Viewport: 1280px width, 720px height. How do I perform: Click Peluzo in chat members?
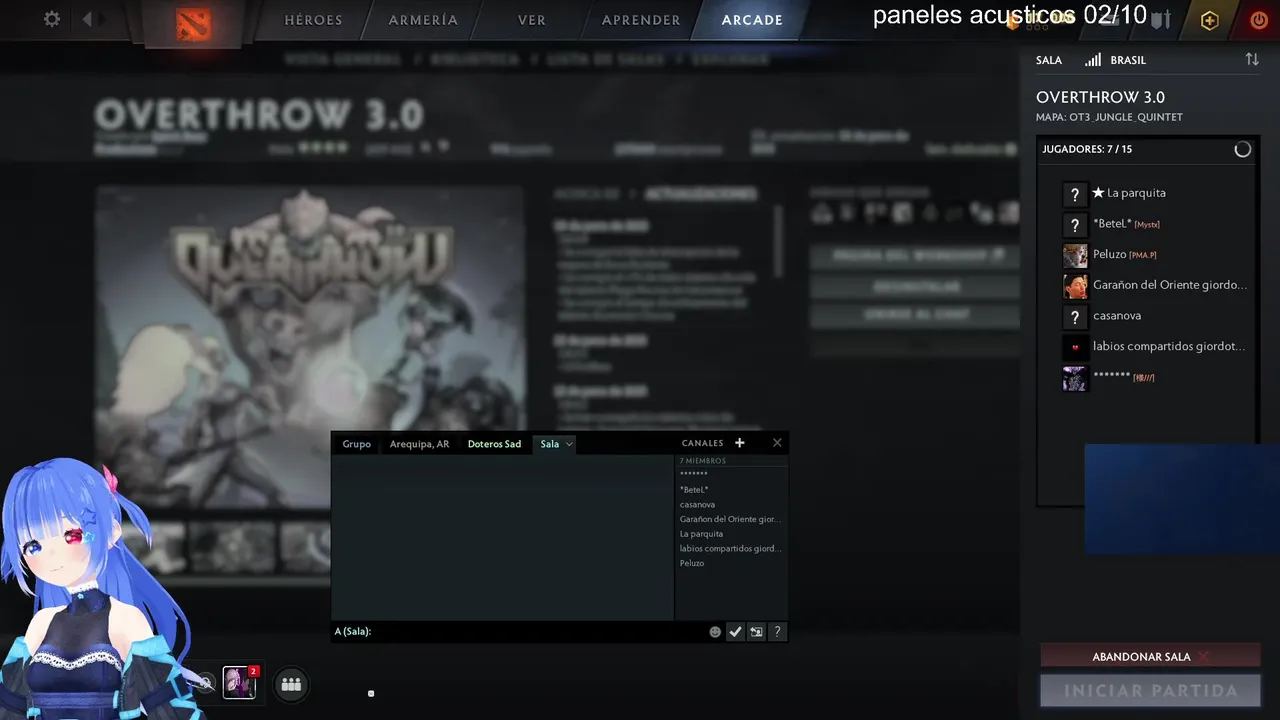coord(692,563)
